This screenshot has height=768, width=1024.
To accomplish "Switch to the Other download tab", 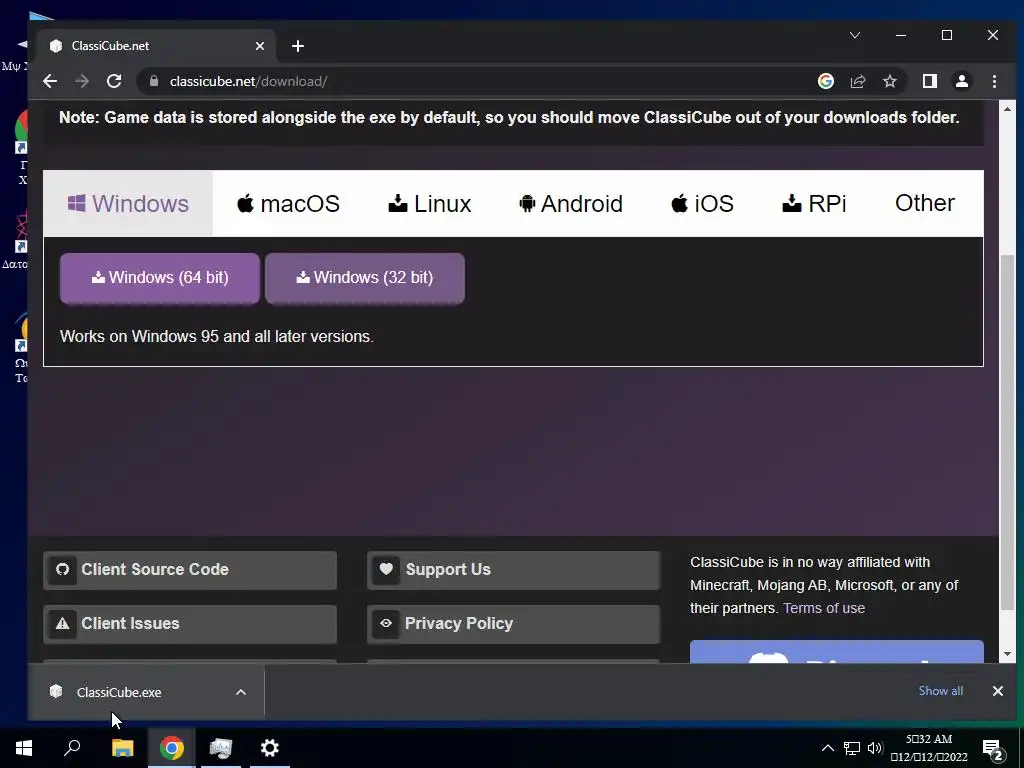I will (925, 203).
